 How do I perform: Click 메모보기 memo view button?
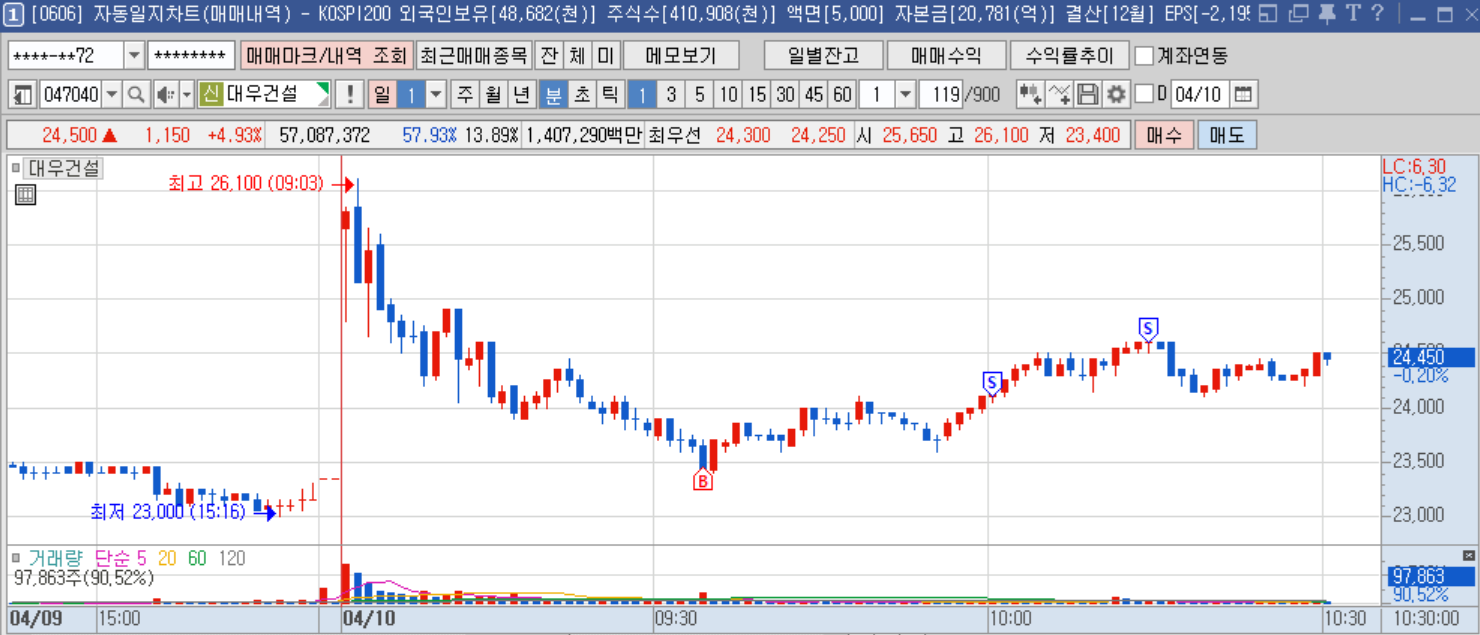[x=680, y=55]
